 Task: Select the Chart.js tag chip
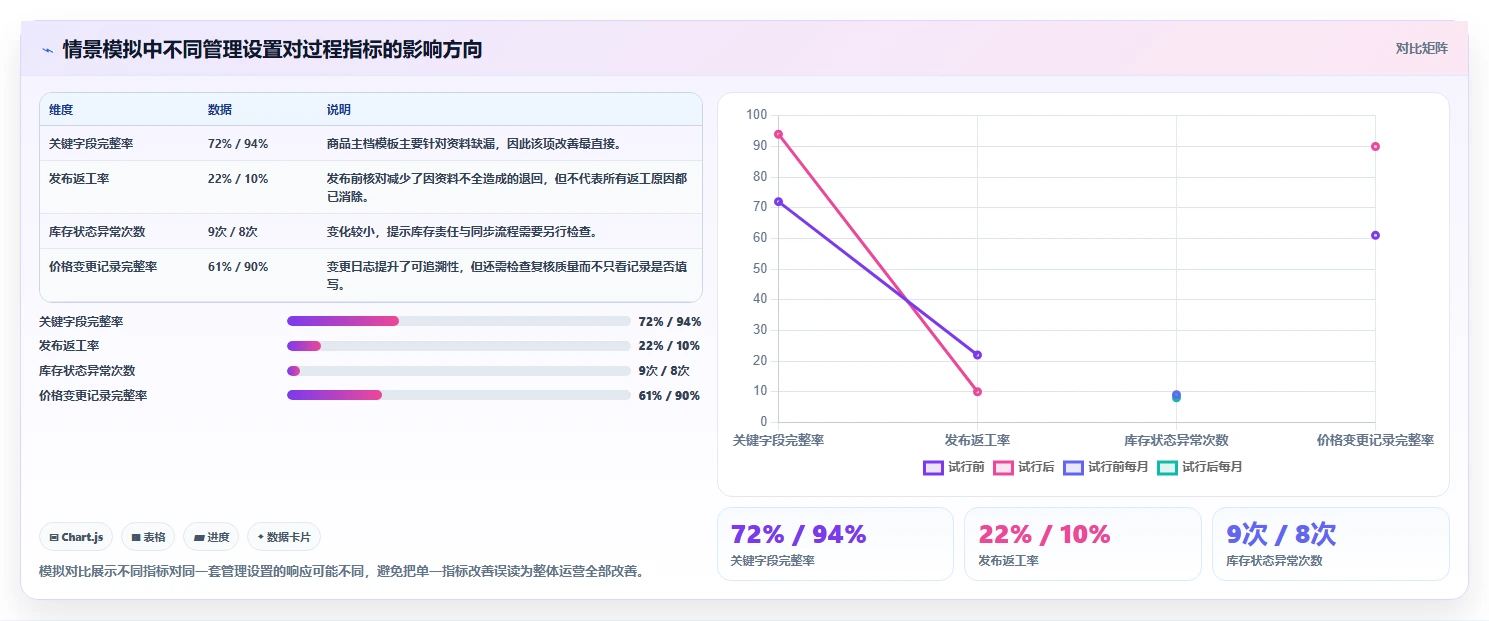[x=77, y=537]
